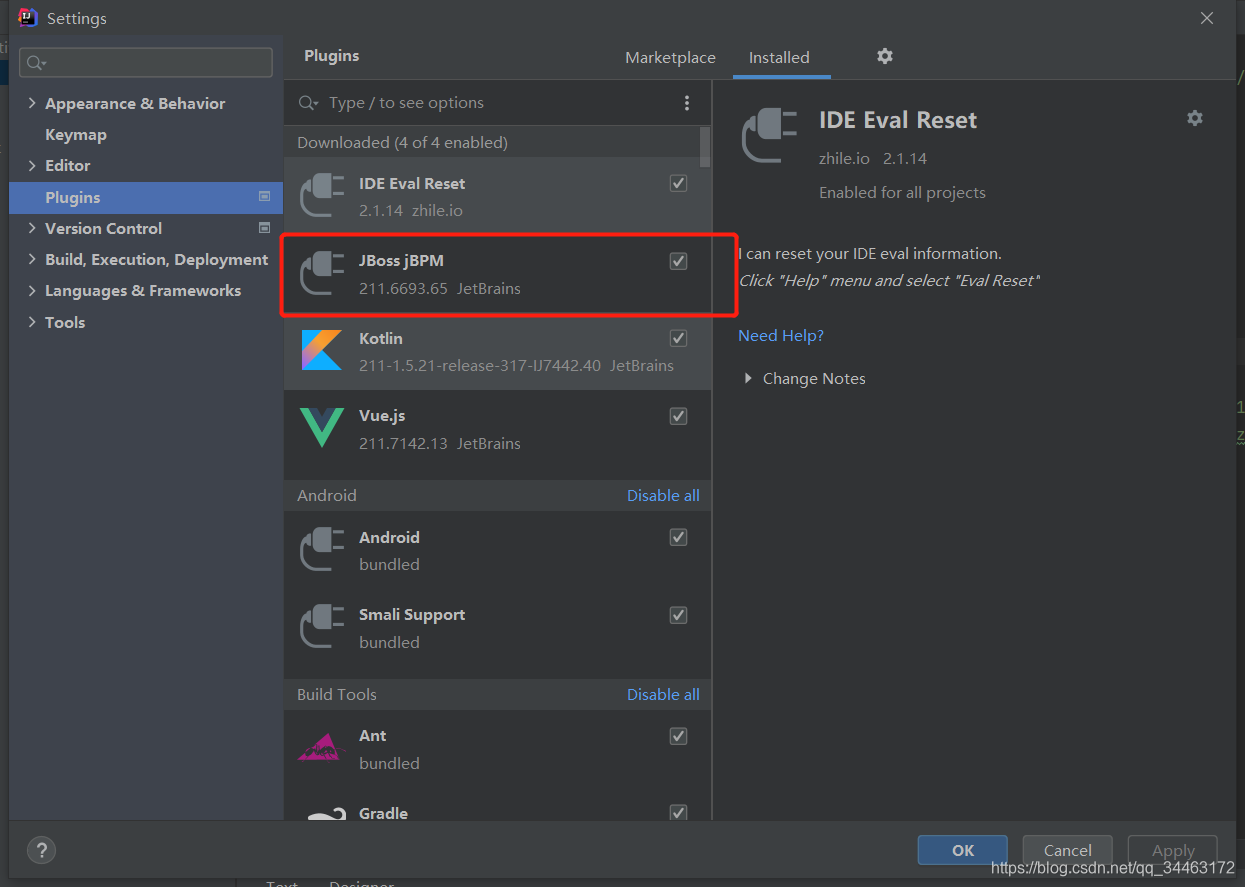
Task: Uncheck the Smali Support plugin
Action: tap(679, 614)
